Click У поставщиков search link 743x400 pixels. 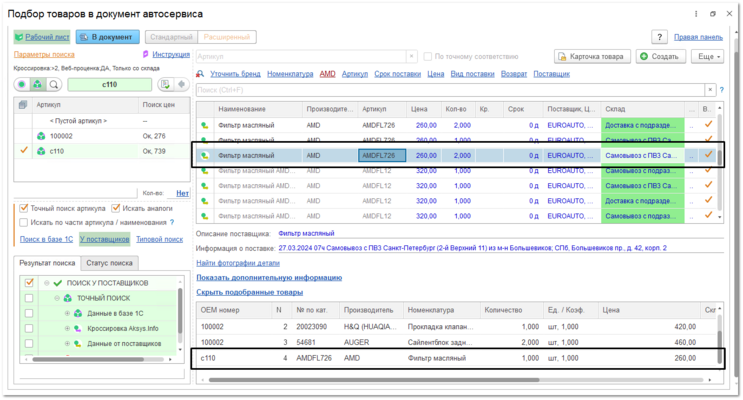[104, 239]
